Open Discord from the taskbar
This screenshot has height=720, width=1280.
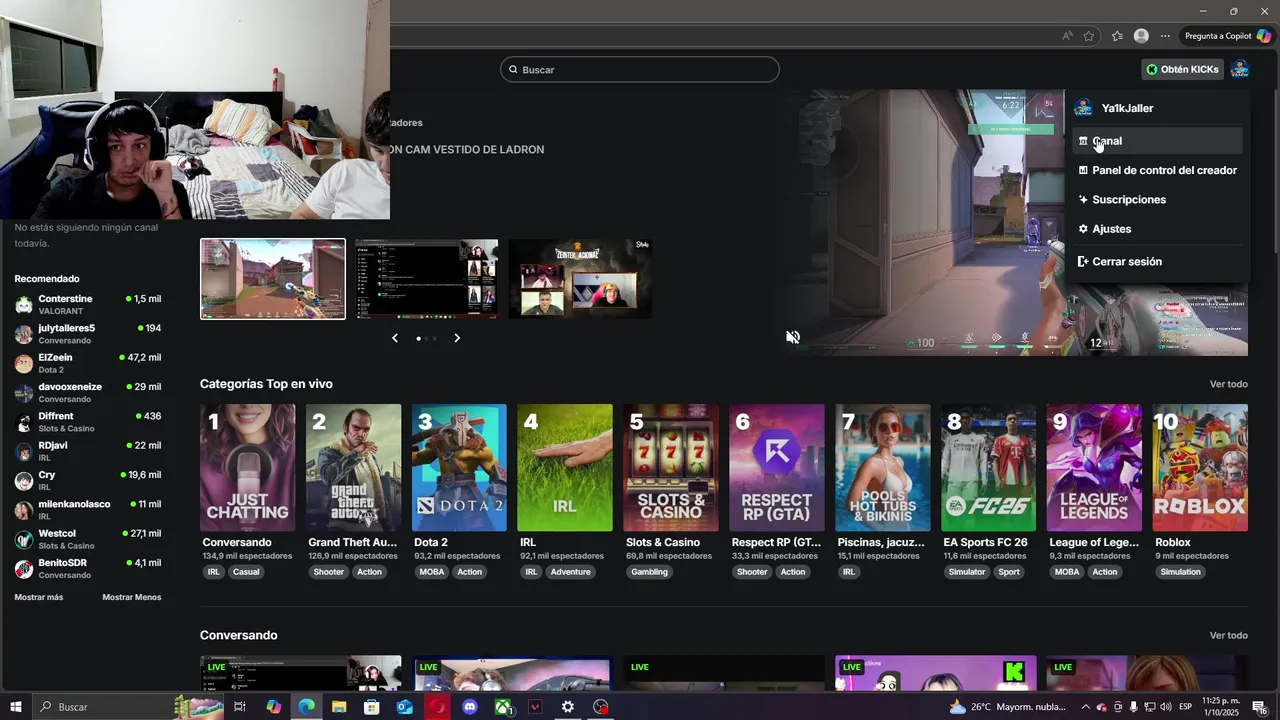pos(470,707)
